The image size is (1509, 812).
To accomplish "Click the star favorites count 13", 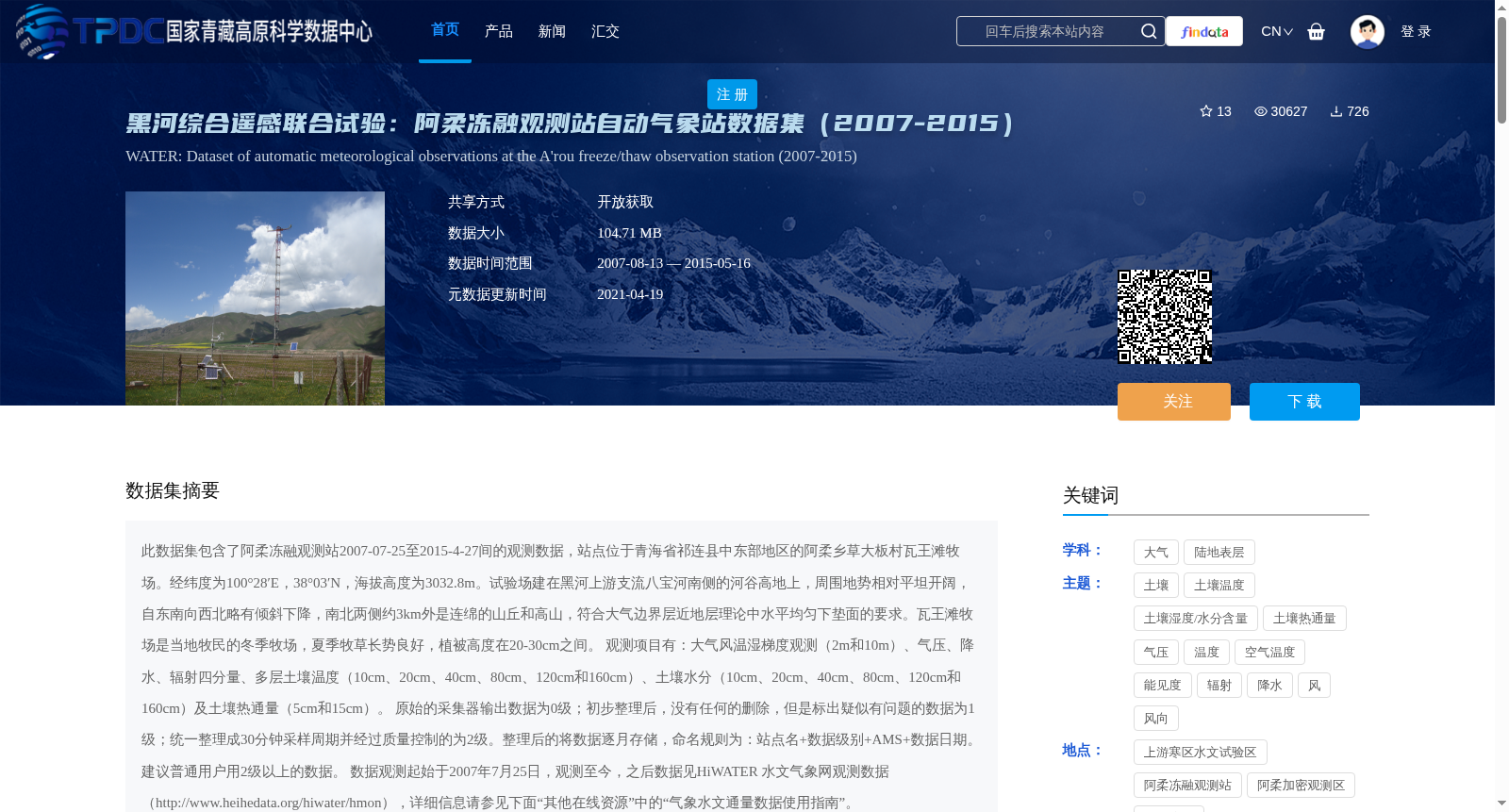I will 1215,111.
